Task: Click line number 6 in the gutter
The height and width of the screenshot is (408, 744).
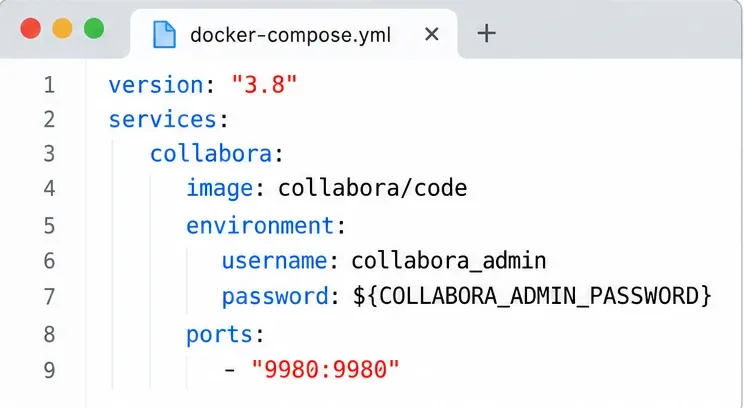Action: pyautogui.click(x=49, y=261)
